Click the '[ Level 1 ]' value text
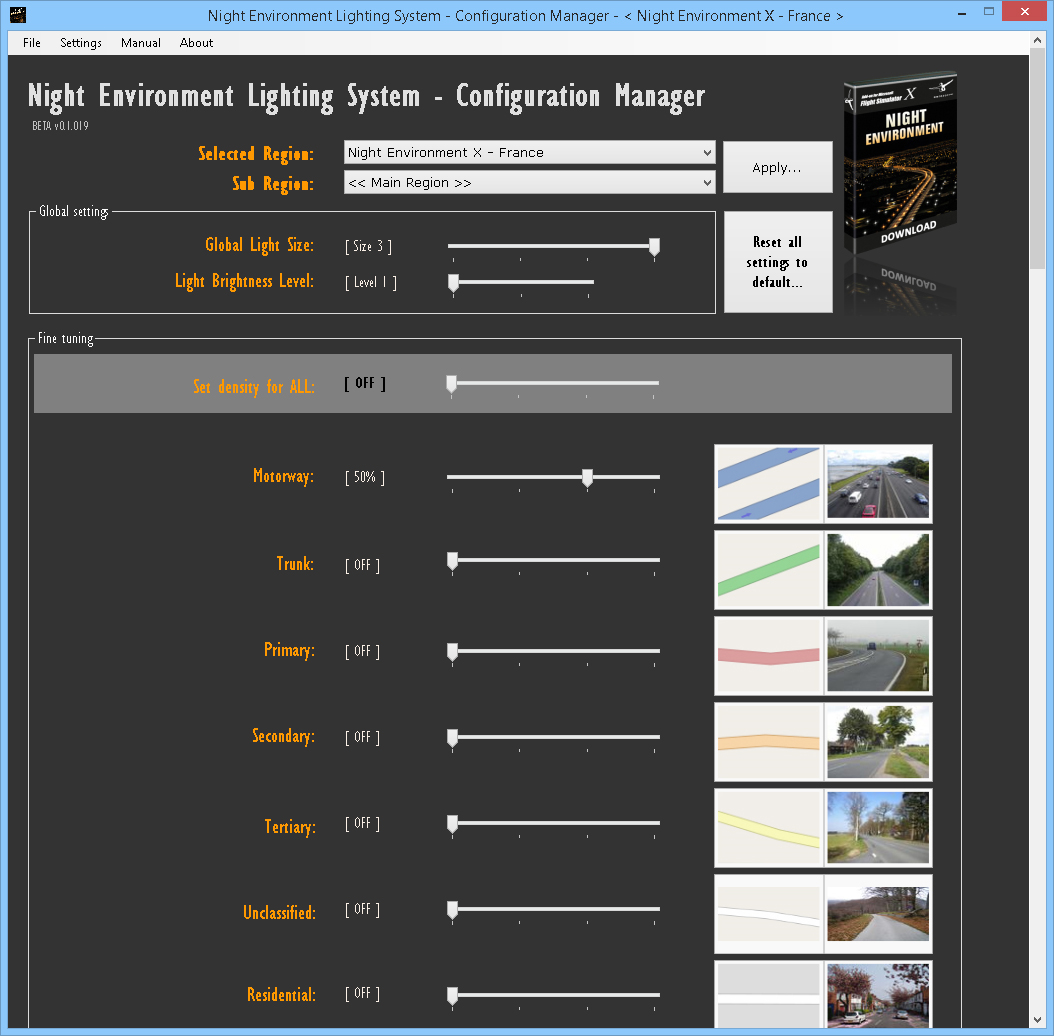 [x=371, y=282]
